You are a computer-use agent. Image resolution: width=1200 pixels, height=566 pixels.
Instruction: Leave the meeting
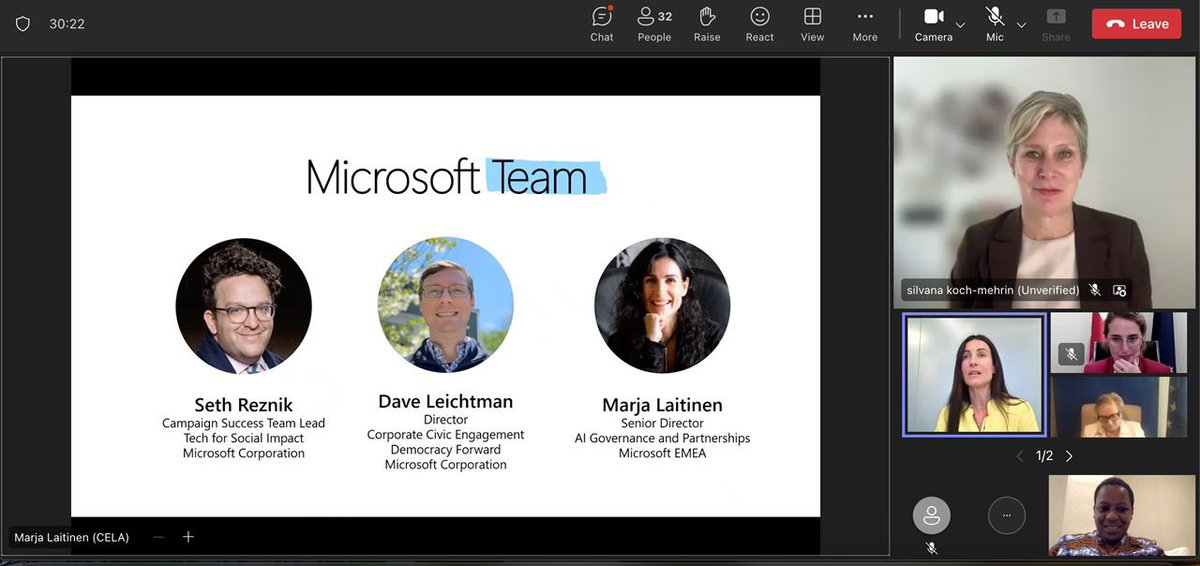pos(1137,24)
